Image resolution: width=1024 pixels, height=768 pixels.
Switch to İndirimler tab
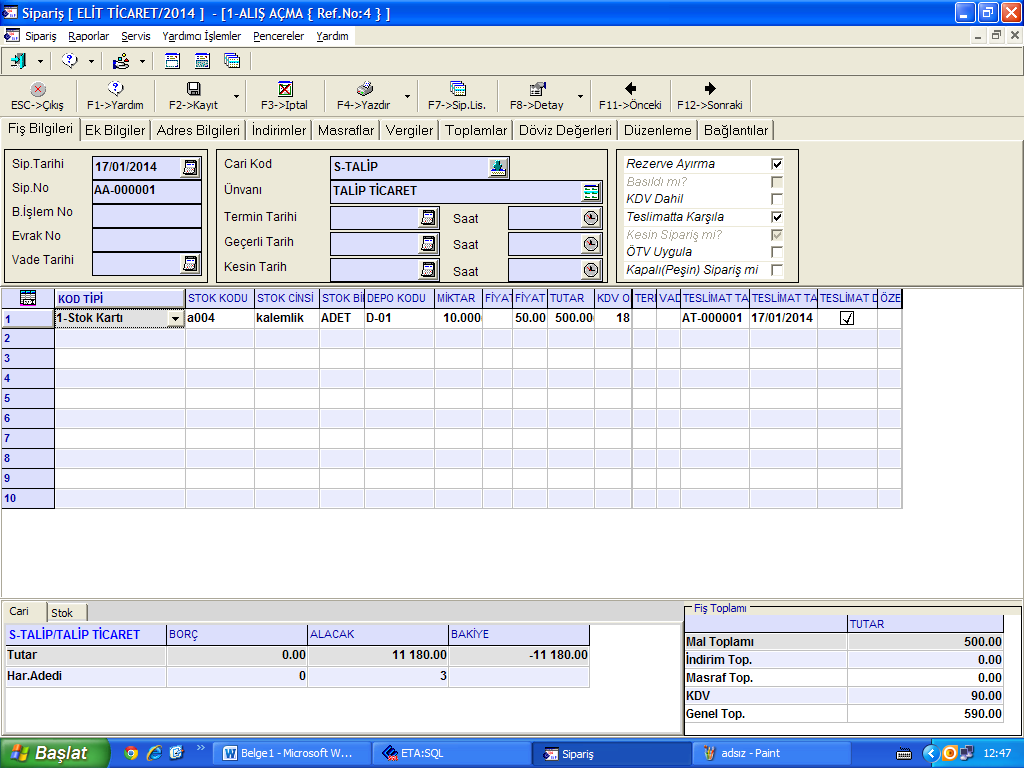pyautogui.click(x=279, y=130)
